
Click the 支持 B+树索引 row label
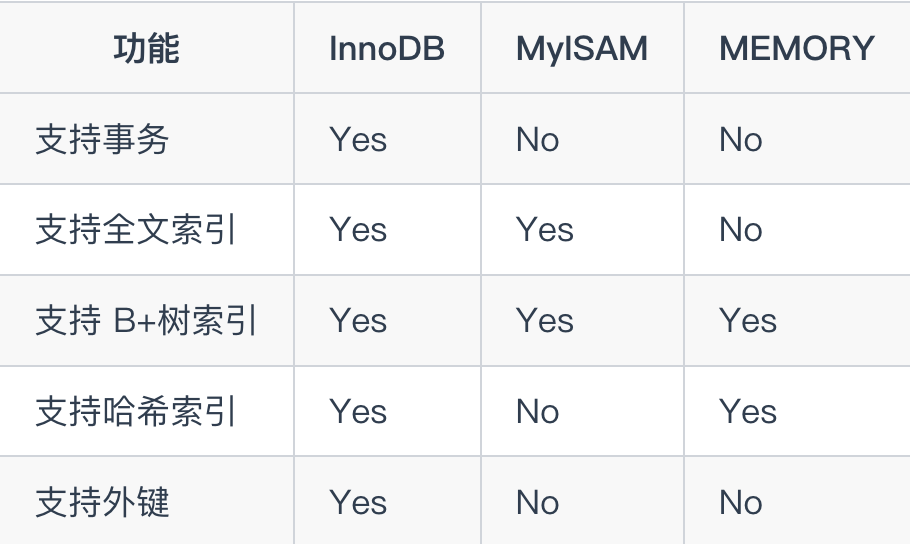pos(146,320)
